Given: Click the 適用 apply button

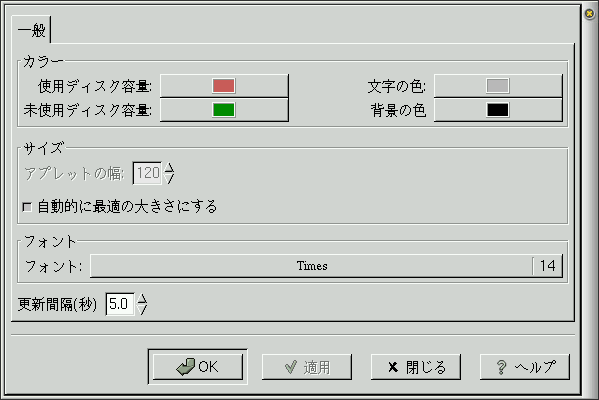Looking at the screenshot, I should click(307, 367).
